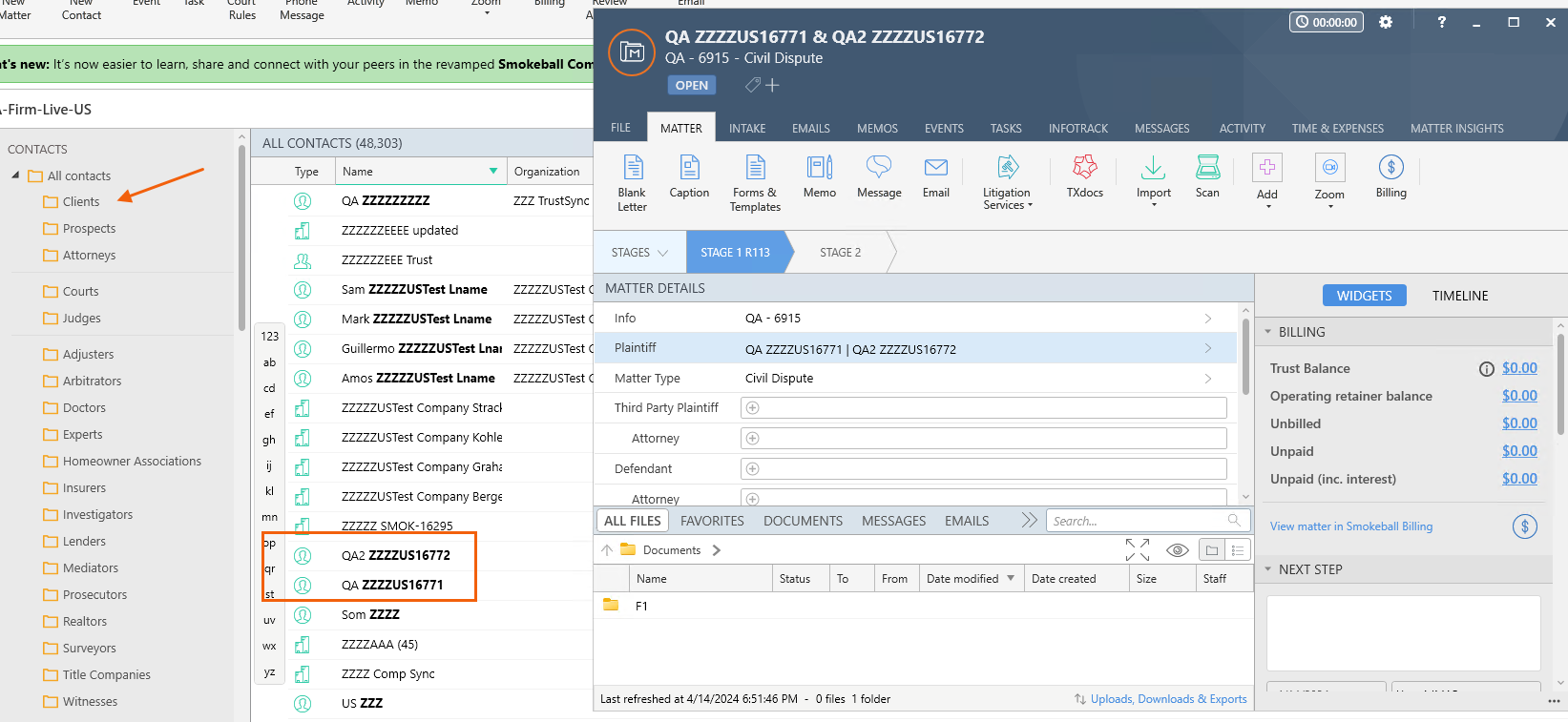Select the DOCUMENTS files tab
The width and height of the screenshot is (1568, 722).
pyautogui.click(x=803, y=521)
